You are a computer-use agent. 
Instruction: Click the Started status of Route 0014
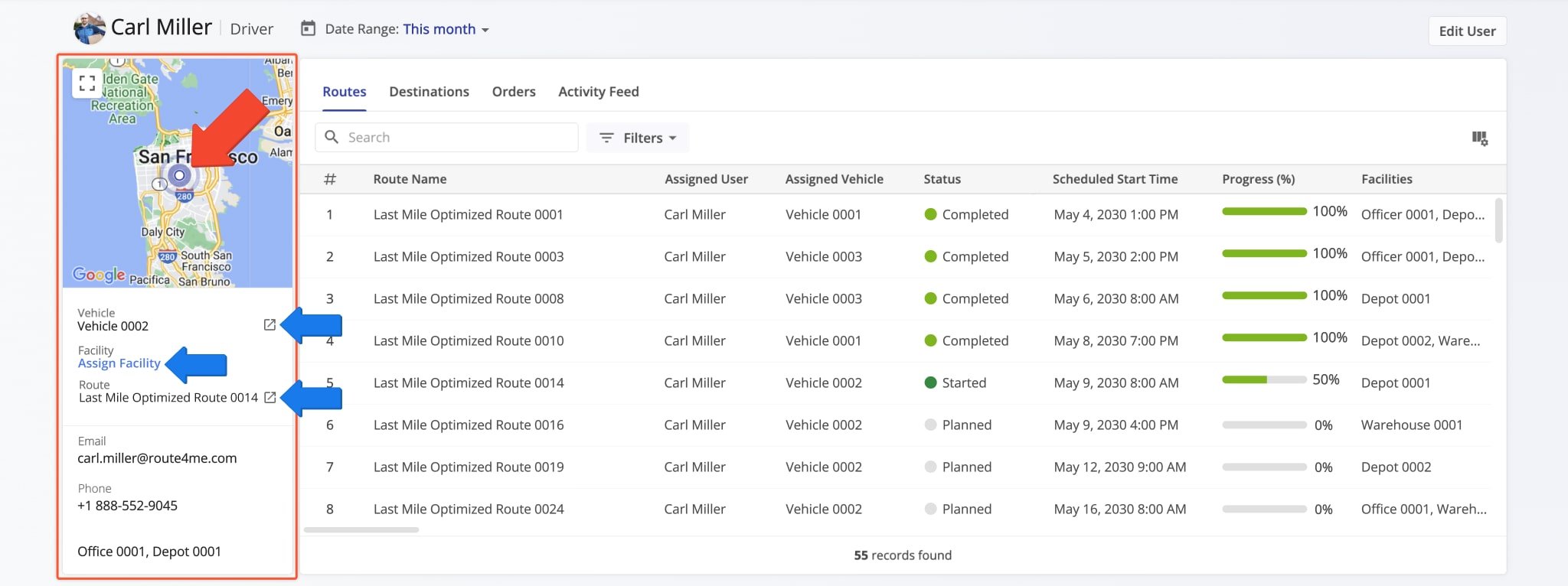tap(955, 383)
